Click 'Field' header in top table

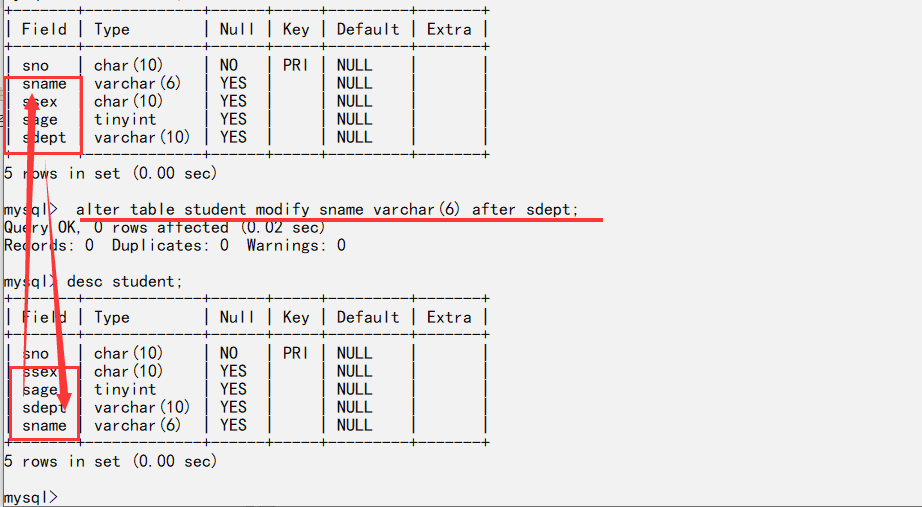(44, 29)
